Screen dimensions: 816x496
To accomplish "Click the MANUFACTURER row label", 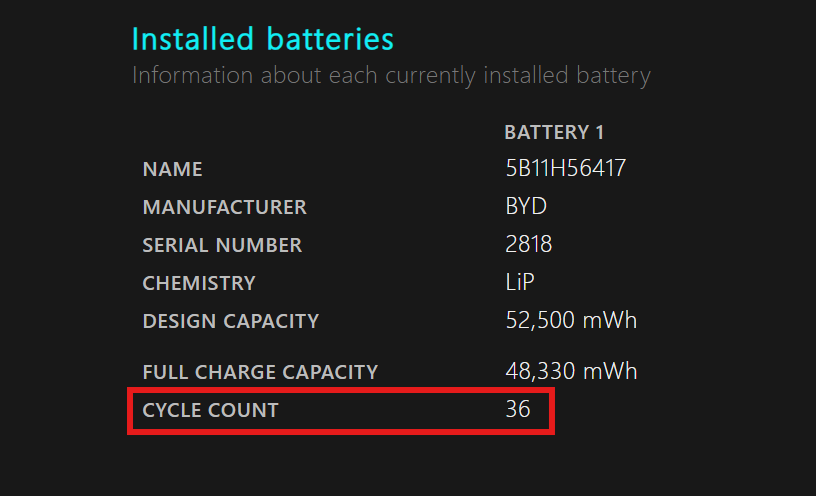I will coord(225,208).
